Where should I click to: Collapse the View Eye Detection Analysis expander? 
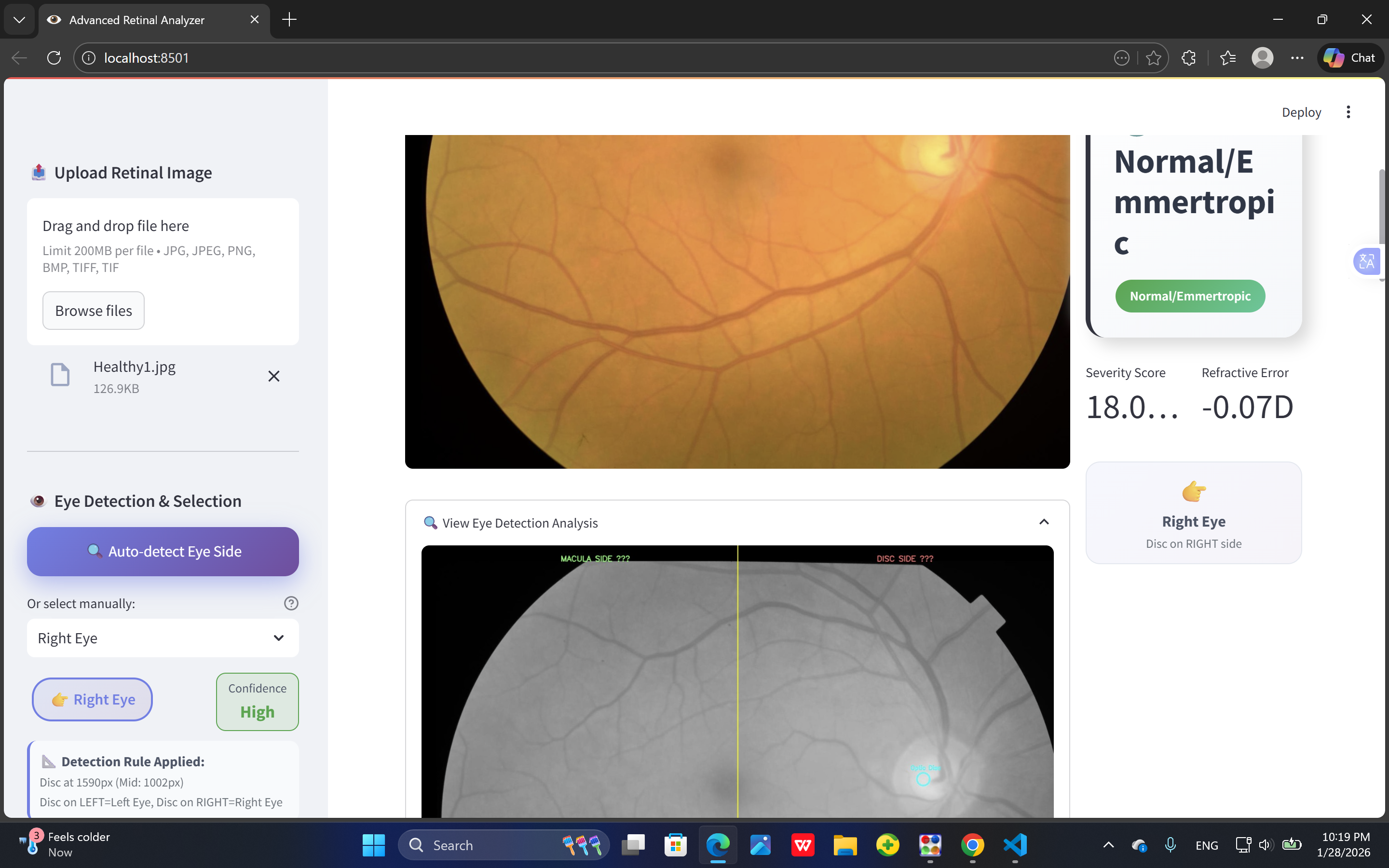tap(1044, 522)
